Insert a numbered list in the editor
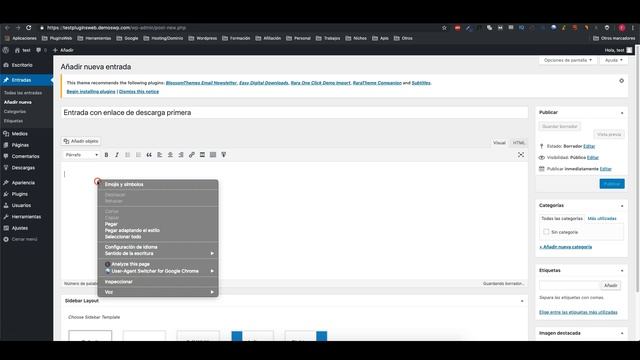This screenshot has width=640, height=360. coord(138,155)
